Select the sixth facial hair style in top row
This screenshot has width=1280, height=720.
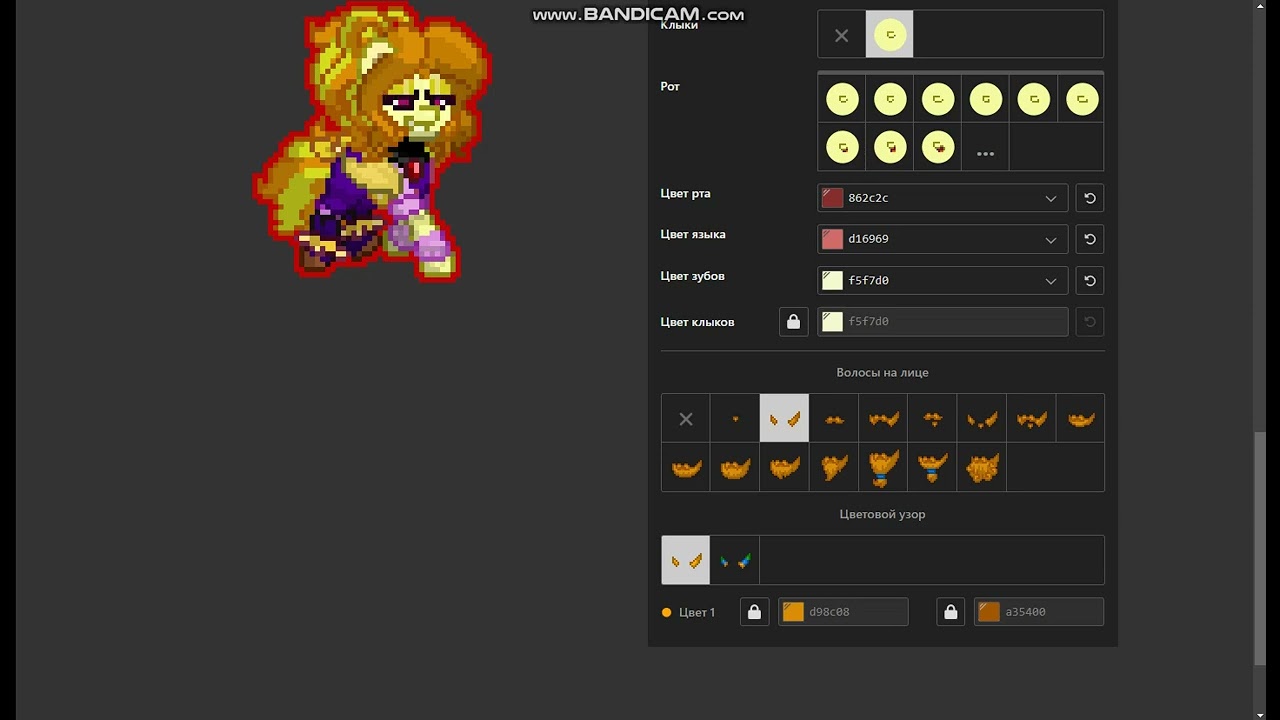click(932, 419)
